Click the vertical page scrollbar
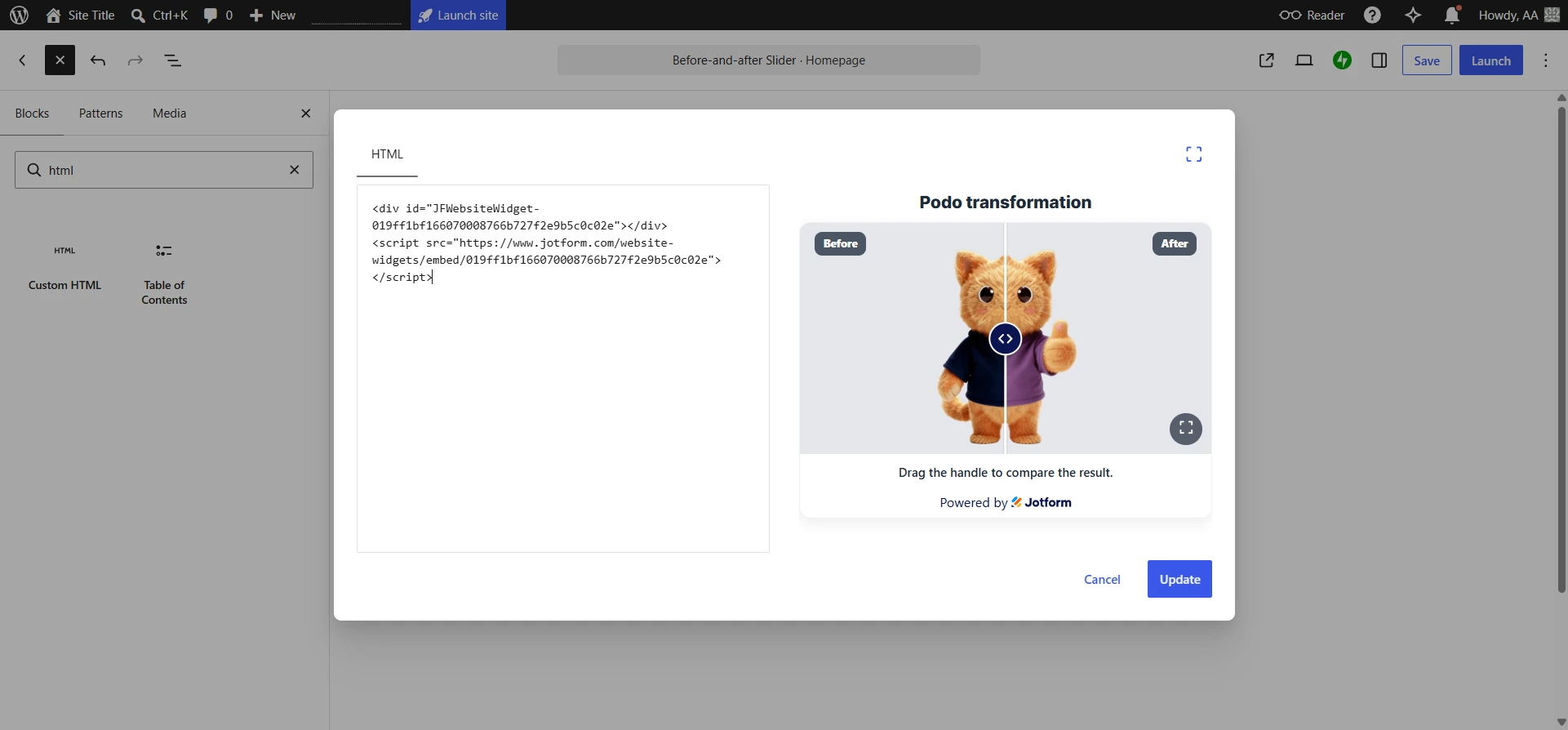This screenshot has width=1568, height=730. [x=1561, y=349]
